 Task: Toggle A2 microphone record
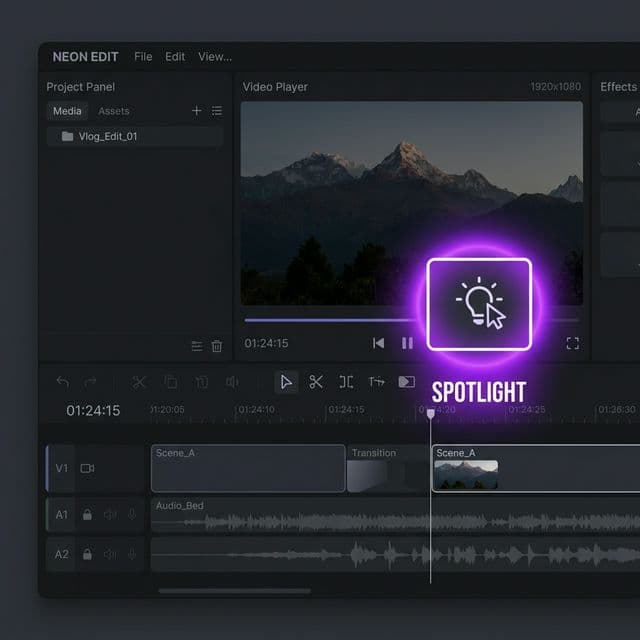(x=132, y=554)
